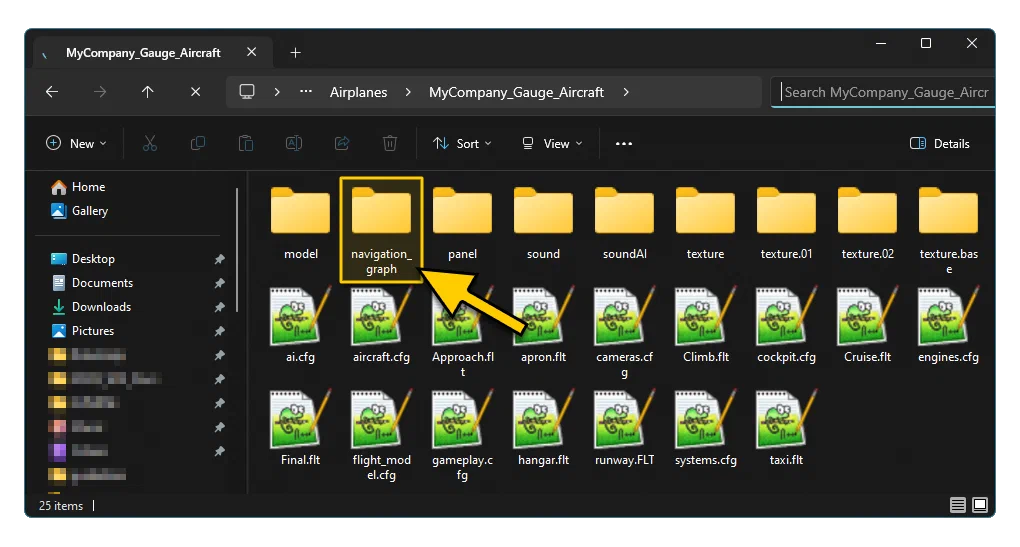
Task: Open Pictures in sidebar
Action: coord(82,331)
